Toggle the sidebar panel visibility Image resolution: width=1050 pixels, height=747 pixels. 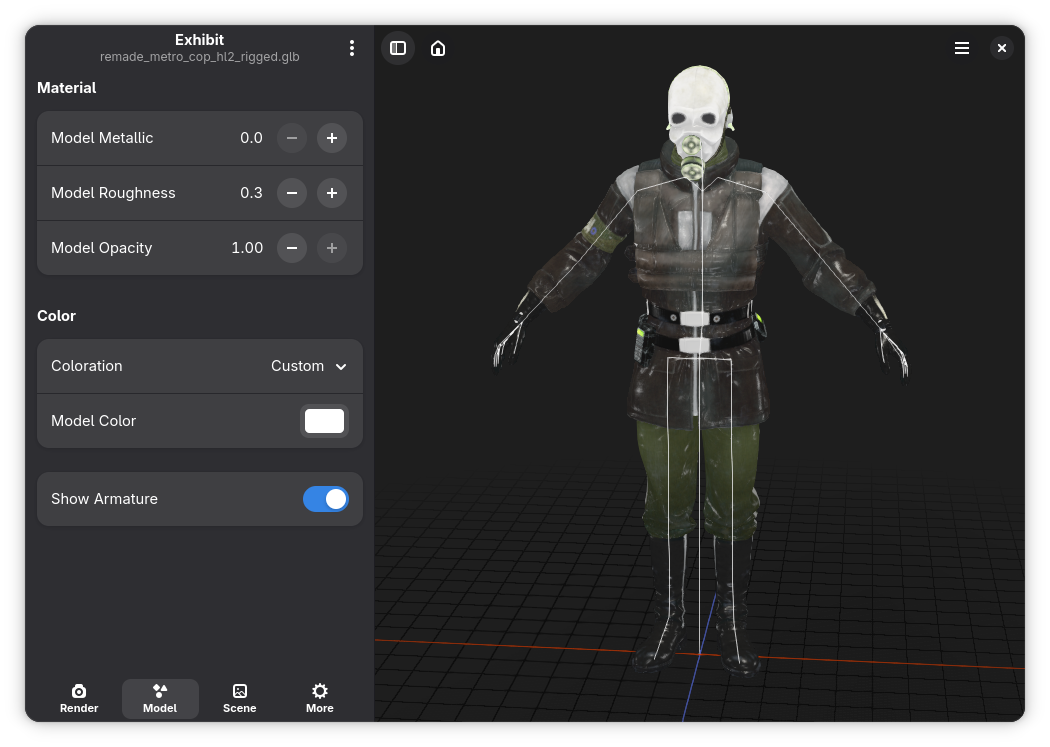click(x=398, y=48)
